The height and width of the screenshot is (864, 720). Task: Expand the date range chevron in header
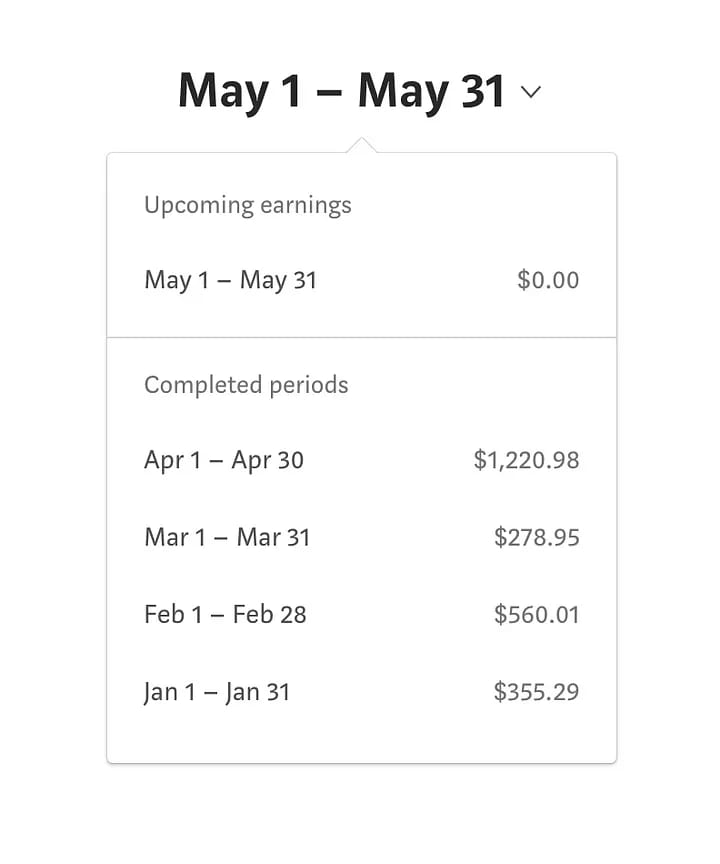tap(531, 93)
